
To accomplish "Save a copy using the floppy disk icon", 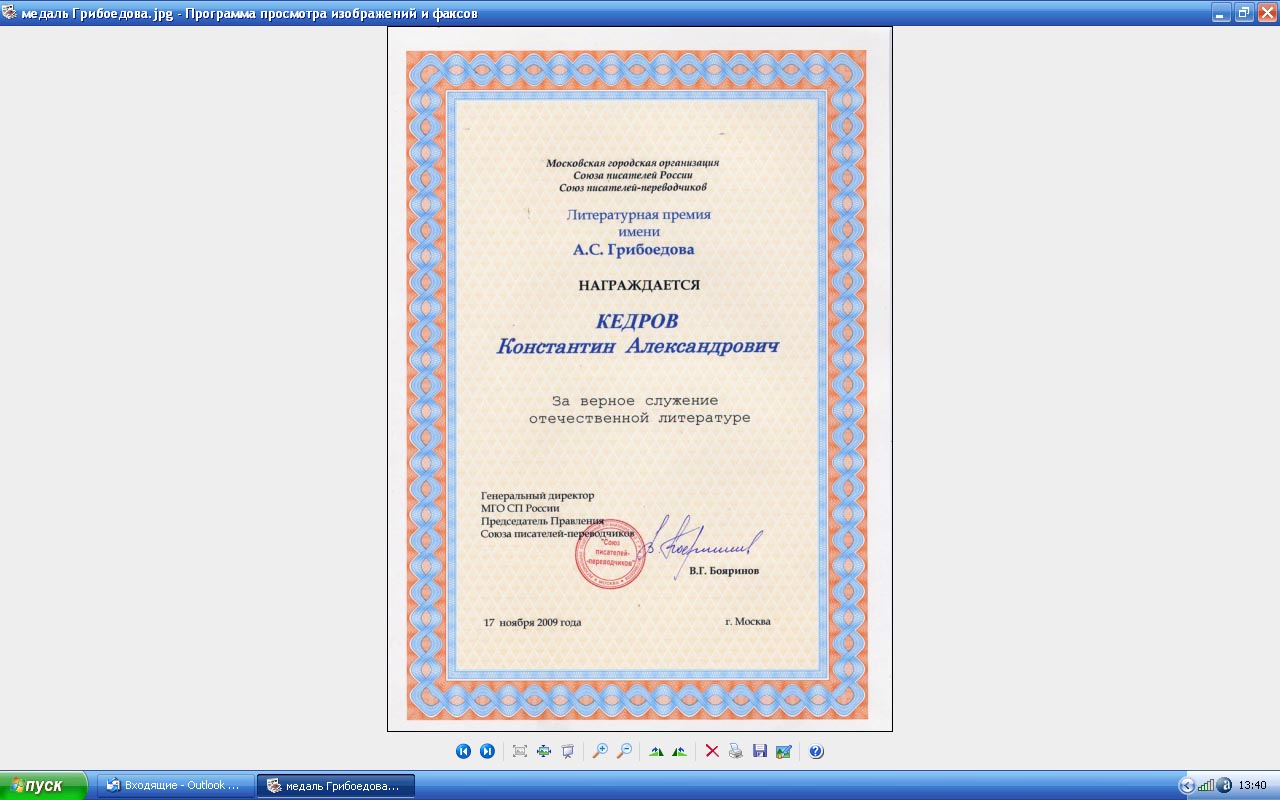I will tap(760, 751).
